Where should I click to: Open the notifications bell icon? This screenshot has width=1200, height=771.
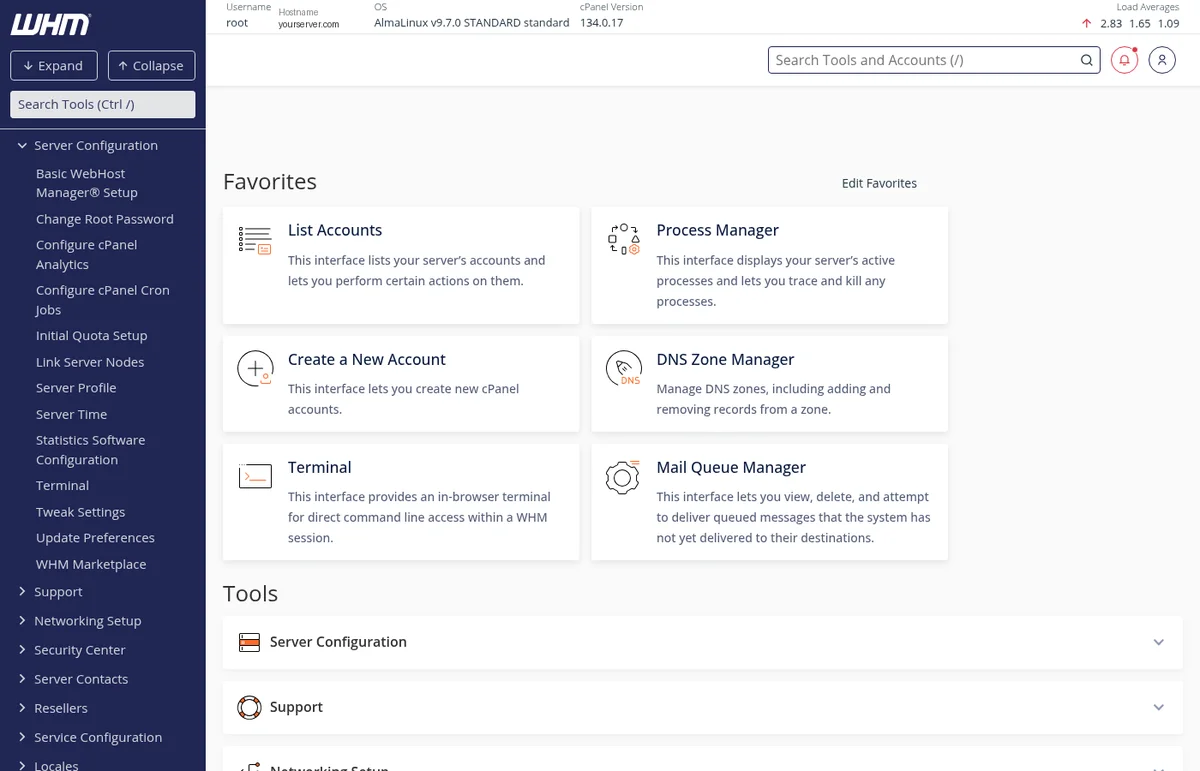coord(1124,60)
